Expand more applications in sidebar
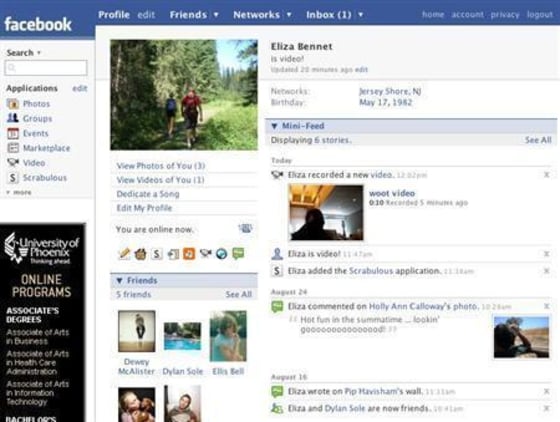 [19, 192]
